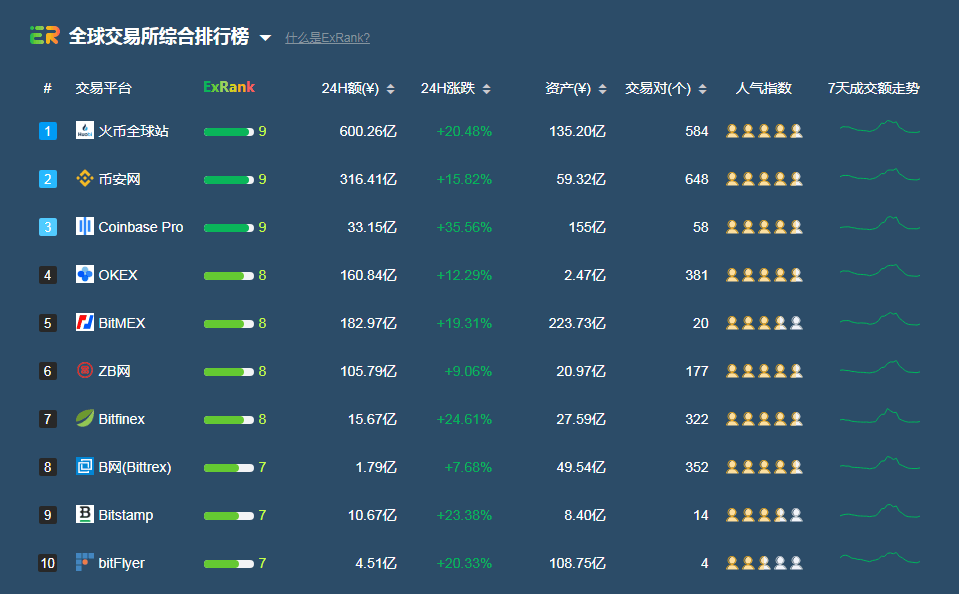Click the Huobi Global exchange logo

(85, 131)
